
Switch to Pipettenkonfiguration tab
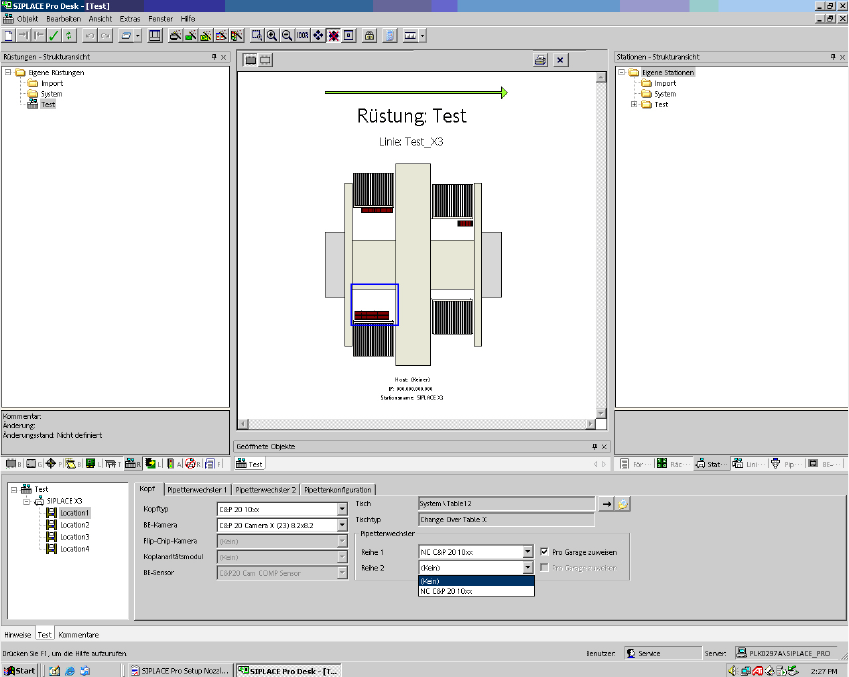click(x=338, y=490)
